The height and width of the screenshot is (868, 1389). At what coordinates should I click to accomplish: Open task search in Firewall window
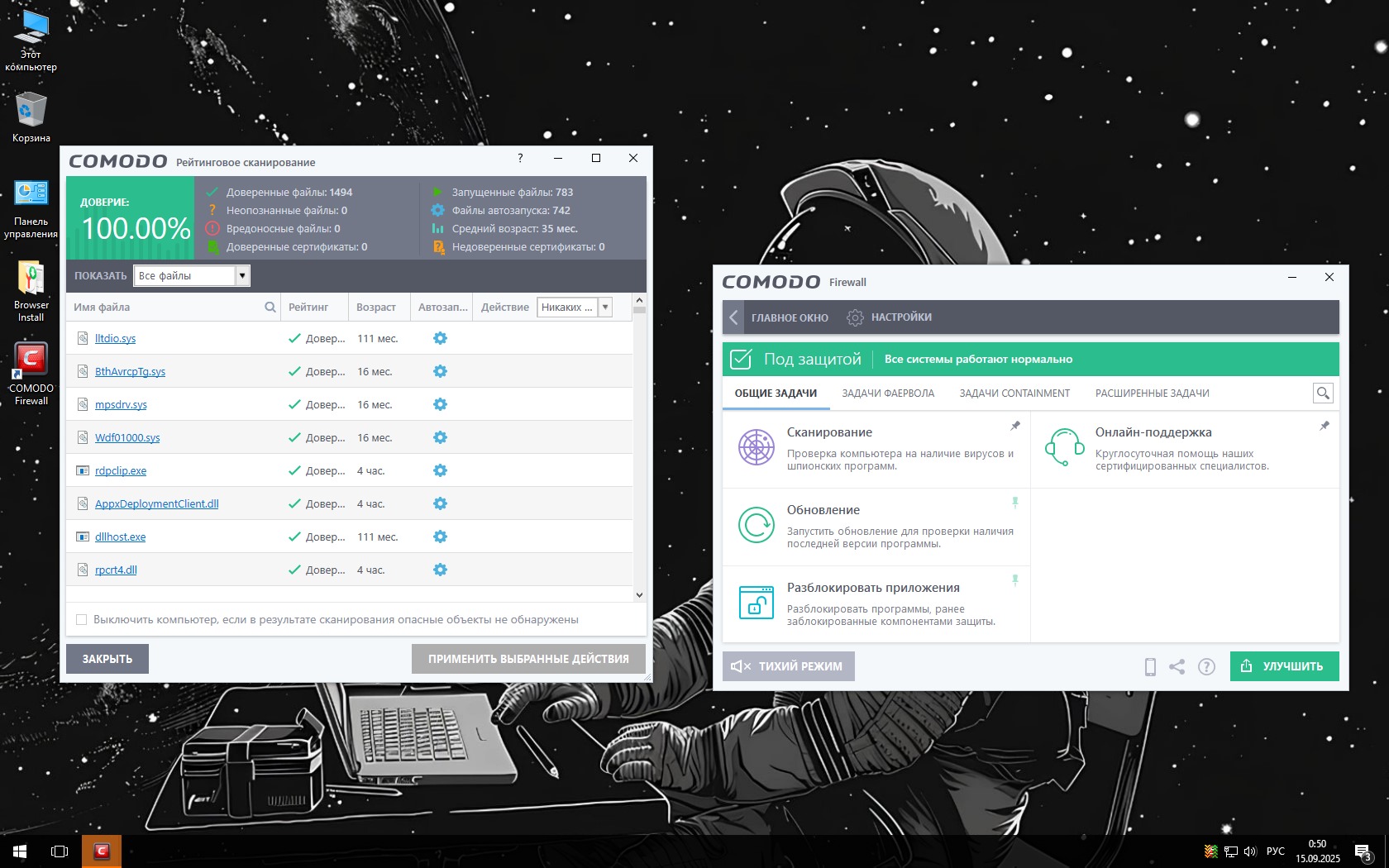pyautogui.click(x=1323, y=393)
